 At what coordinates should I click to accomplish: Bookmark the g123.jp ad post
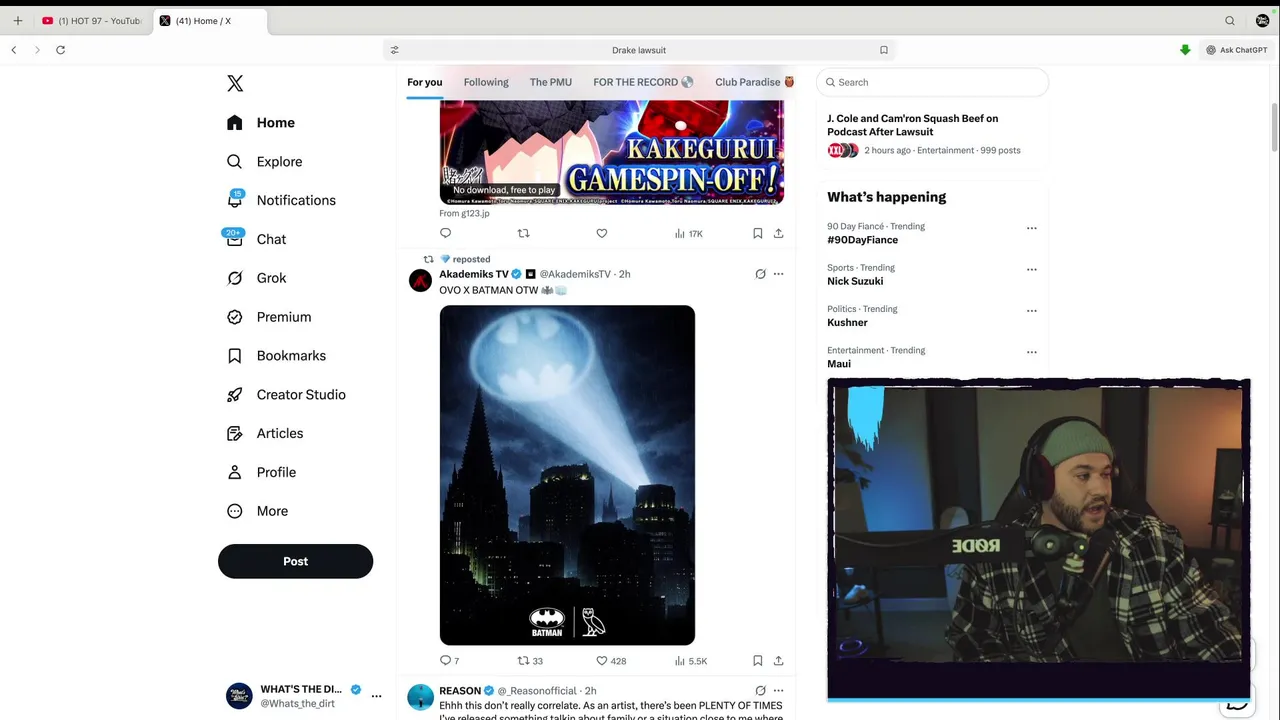[x=758, y=233]
